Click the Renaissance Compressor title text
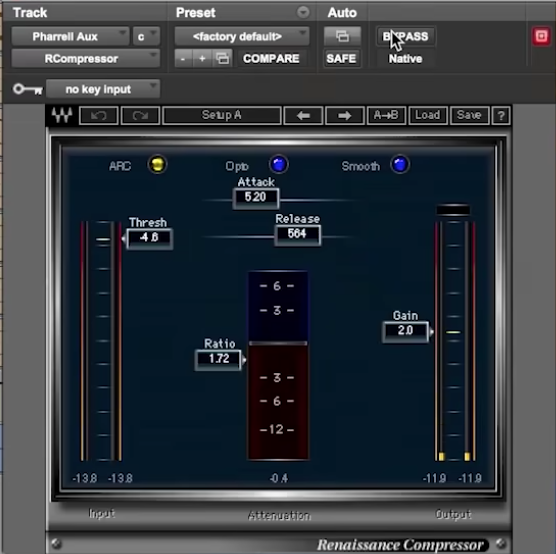556x554 pixels. 400,544
